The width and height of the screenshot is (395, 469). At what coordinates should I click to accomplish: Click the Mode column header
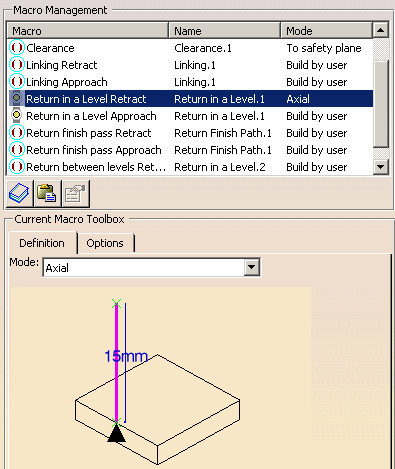(327, 31)
